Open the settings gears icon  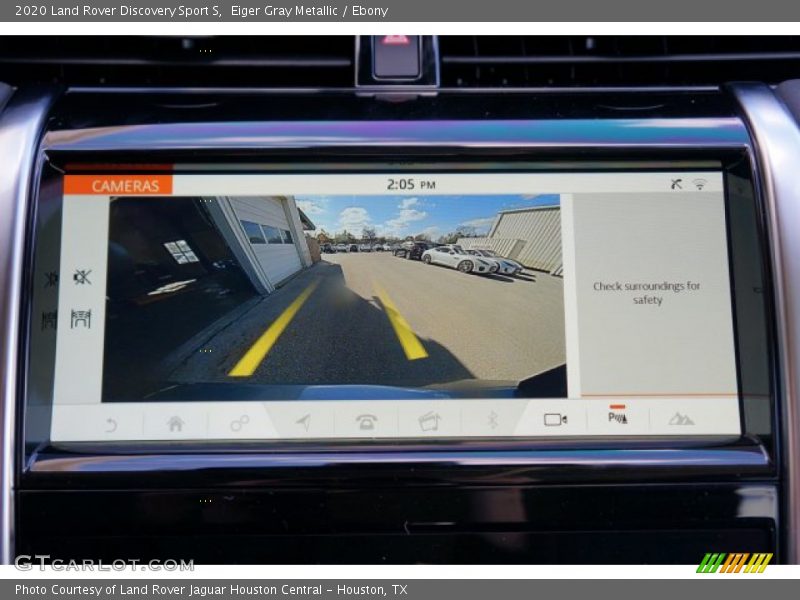[239, 422]
